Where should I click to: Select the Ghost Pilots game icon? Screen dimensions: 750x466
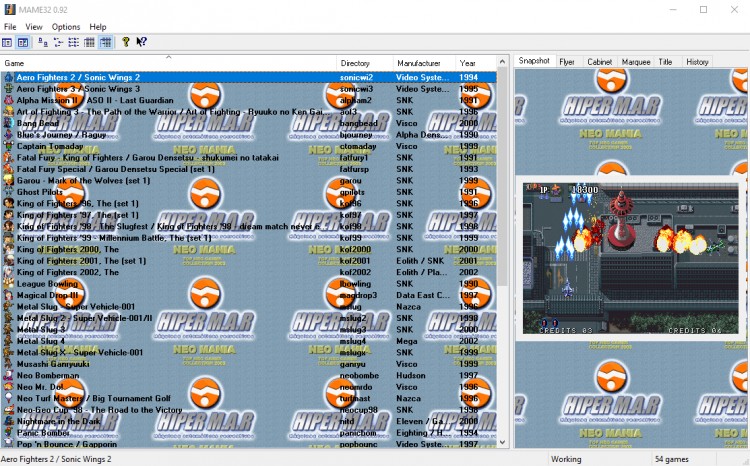pyautogui.click(x=9, y=192)
